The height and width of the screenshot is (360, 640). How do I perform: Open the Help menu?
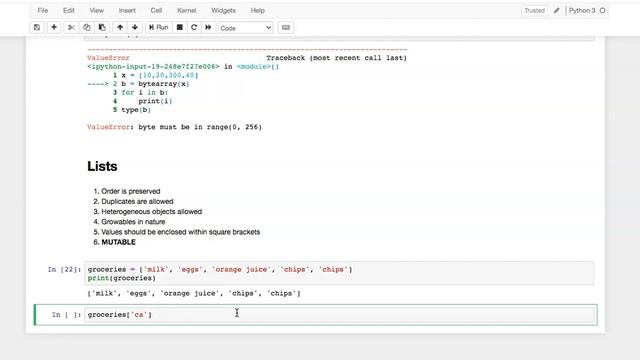258,11
